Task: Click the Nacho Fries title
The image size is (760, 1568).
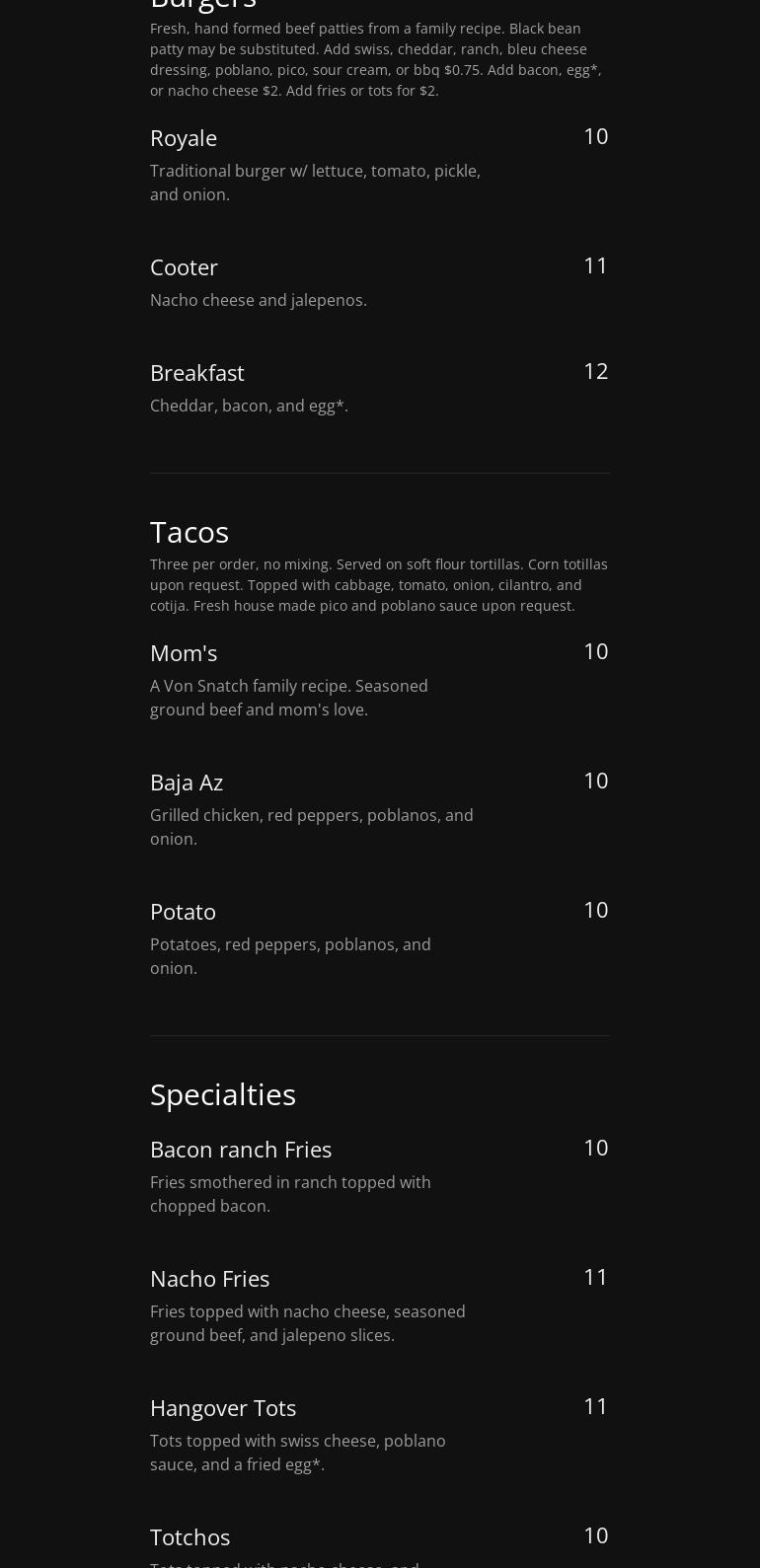Action: (209, 1279)
